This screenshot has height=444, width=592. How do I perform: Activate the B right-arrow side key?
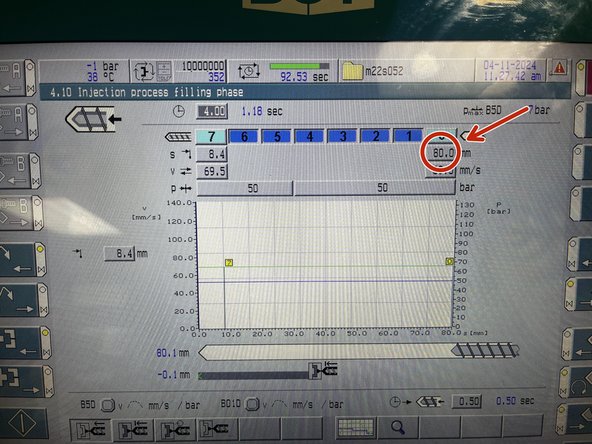pos(21,213)
